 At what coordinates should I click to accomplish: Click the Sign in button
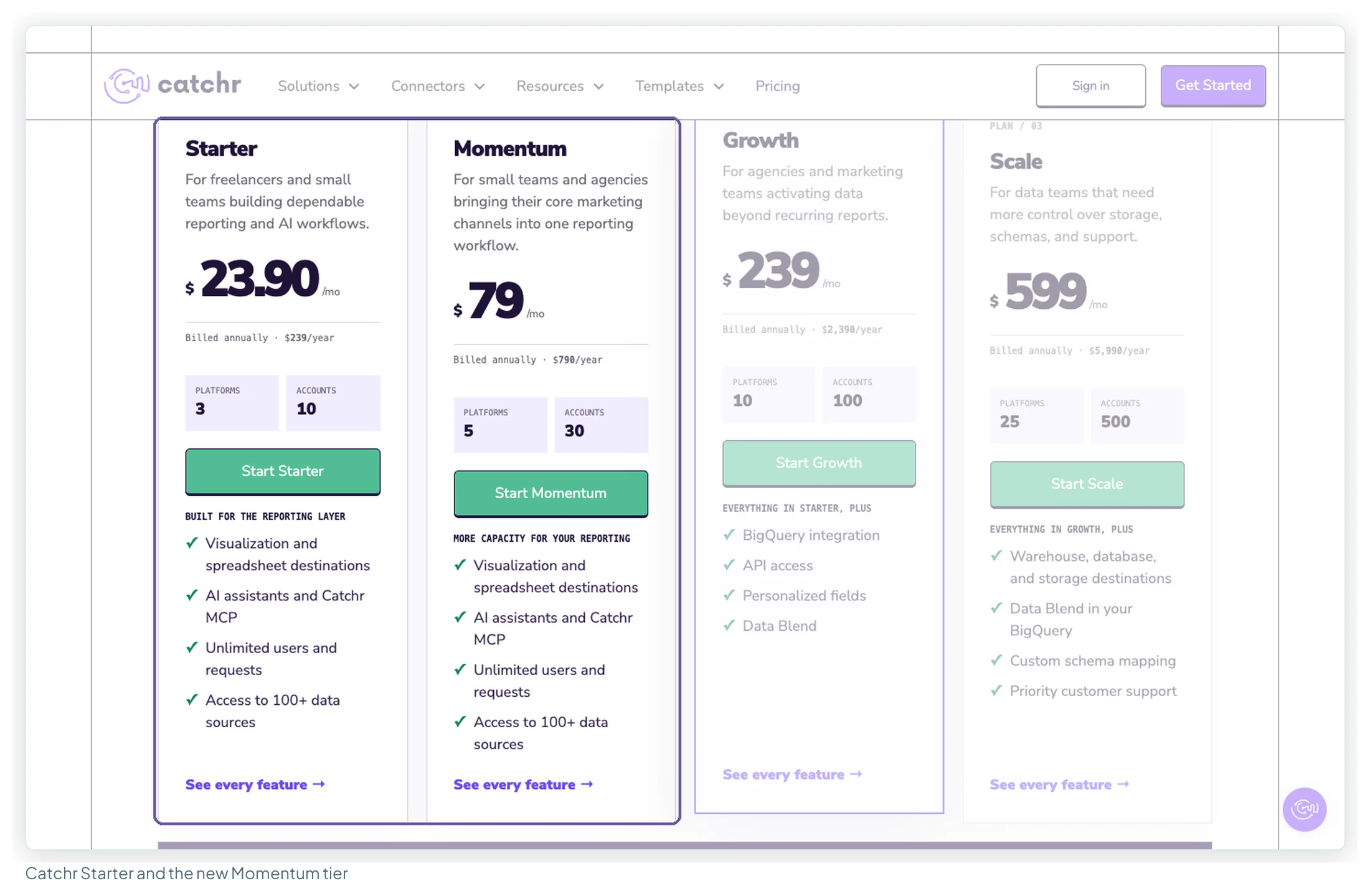1090,86
